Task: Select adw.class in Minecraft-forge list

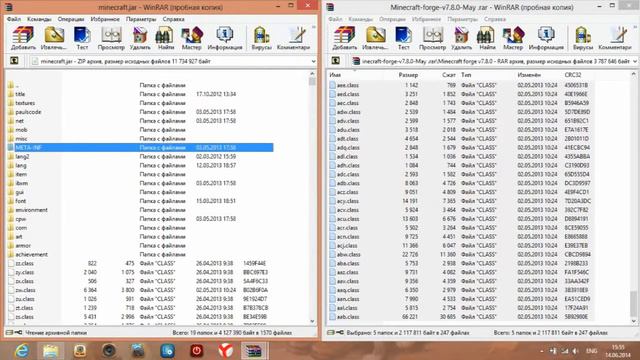Action: 349,112
